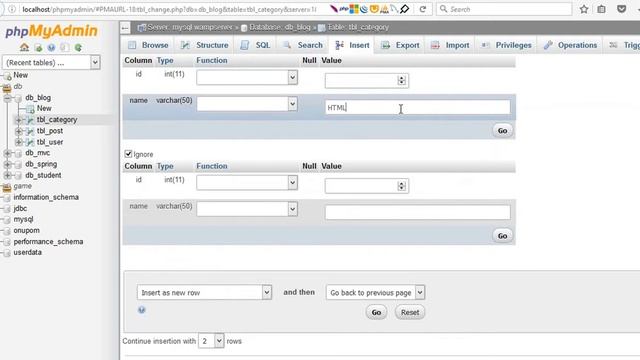This screenshot has width=640, height=360.
Task: Click the Windows logo icon in address bar
Action: 354,9
